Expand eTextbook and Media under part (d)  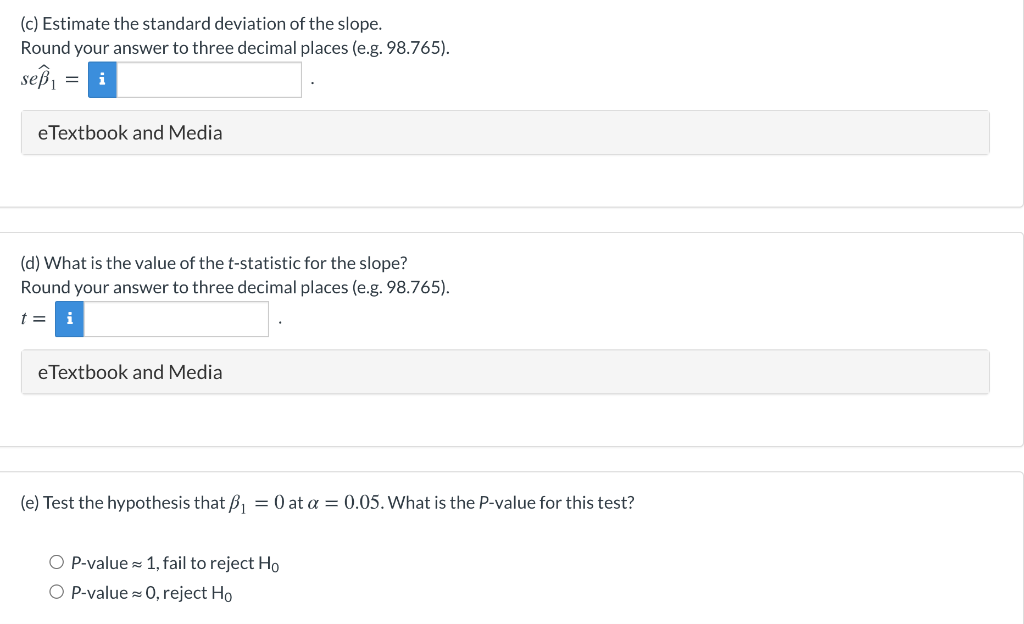(x=505, y=372)
